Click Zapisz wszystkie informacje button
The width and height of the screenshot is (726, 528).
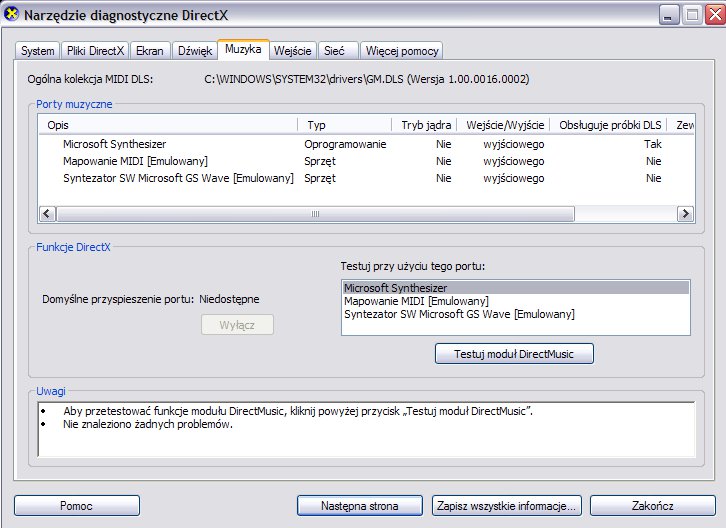[x=507, y=505]
